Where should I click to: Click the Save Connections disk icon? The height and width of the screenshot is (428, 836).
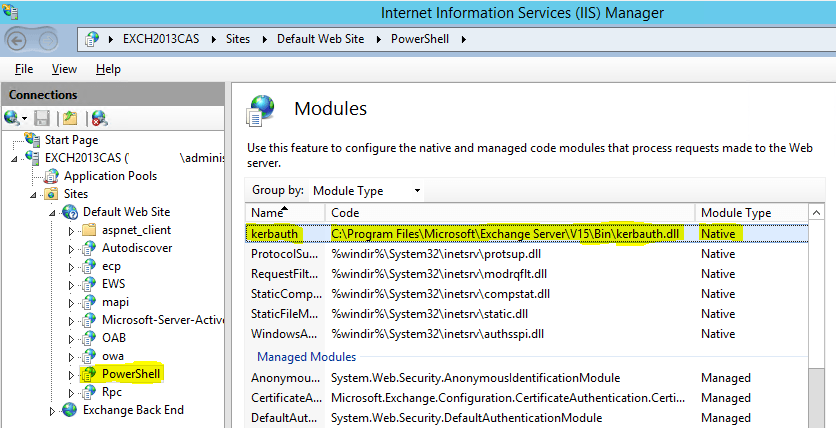(42, 118)
